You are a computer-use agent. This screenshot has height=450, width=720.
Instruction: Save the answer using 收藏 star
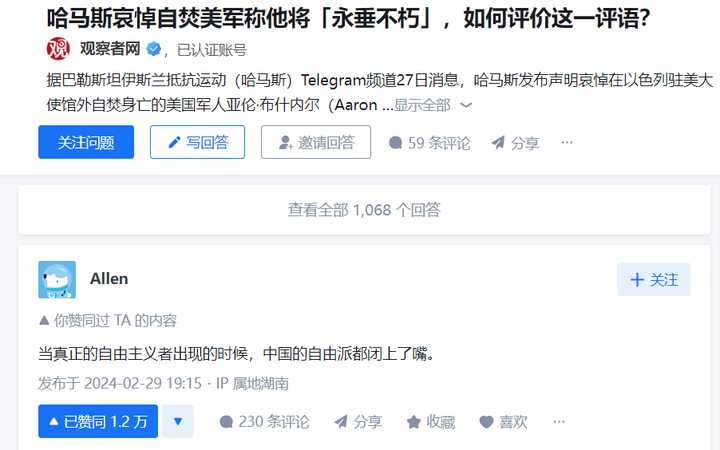pyautogui.click(x=431, y=422)
